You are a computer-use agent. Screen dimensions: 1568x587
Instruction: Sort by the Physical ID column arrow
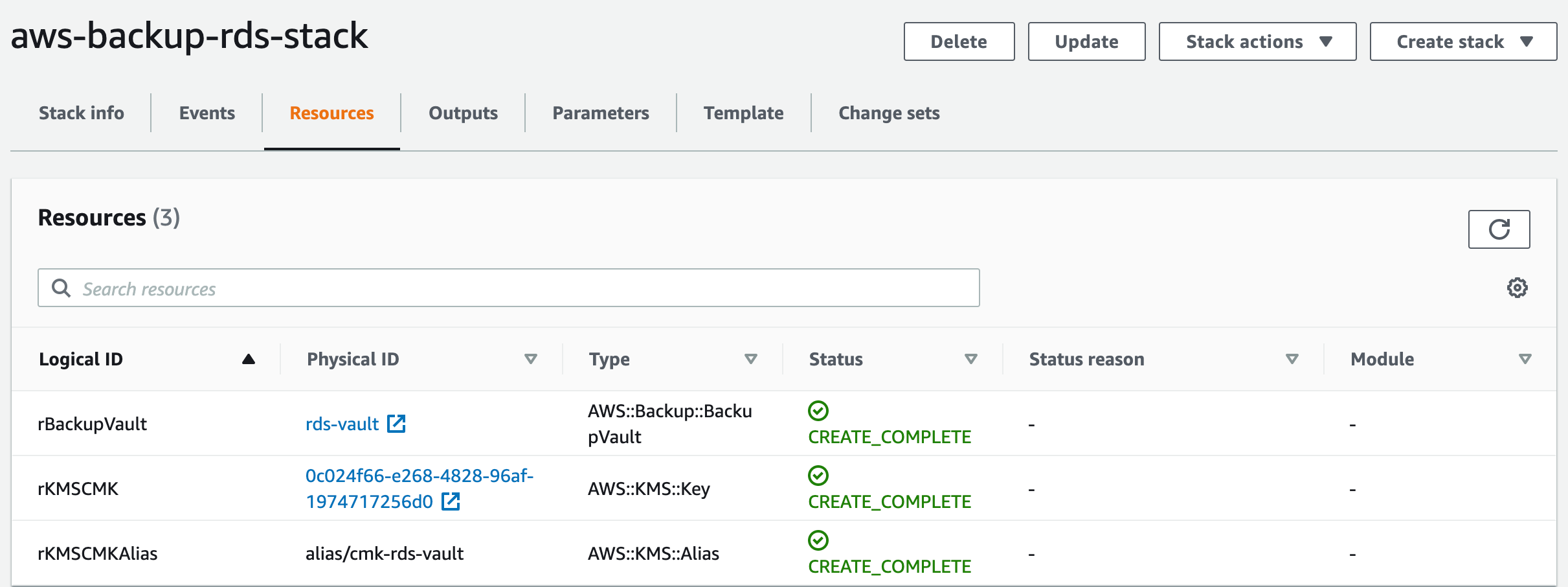click(x=531, y=360)
